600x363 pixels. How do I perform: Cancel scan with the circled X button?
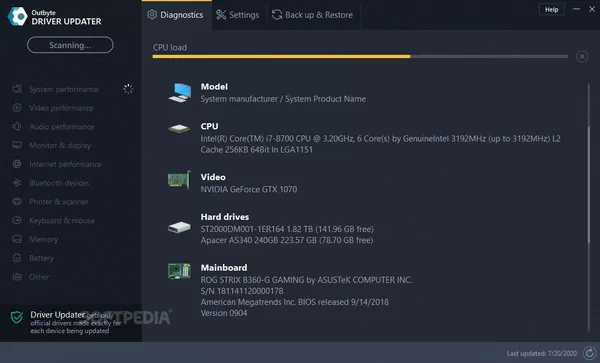click(582, 57)
